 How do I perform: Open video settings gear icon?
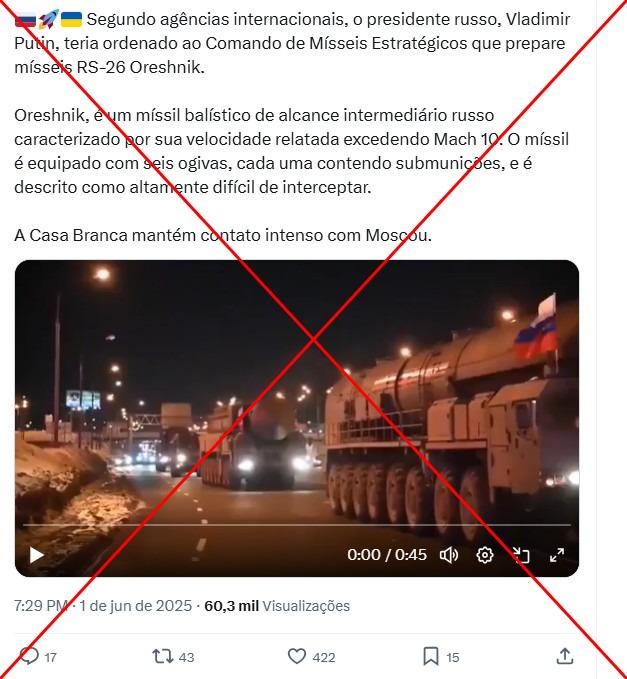[x=485, y=555]
